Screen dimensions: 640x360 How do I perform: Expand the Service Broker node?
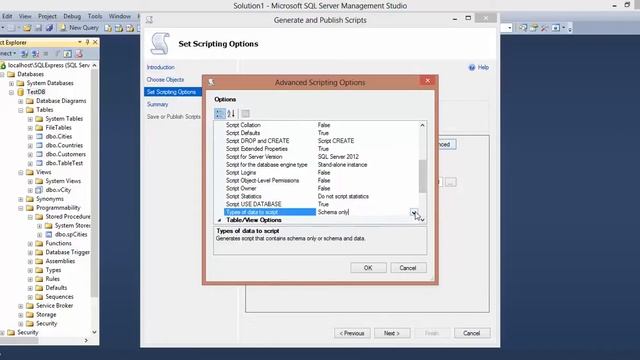pyautogui.click(x=20, y=306)
